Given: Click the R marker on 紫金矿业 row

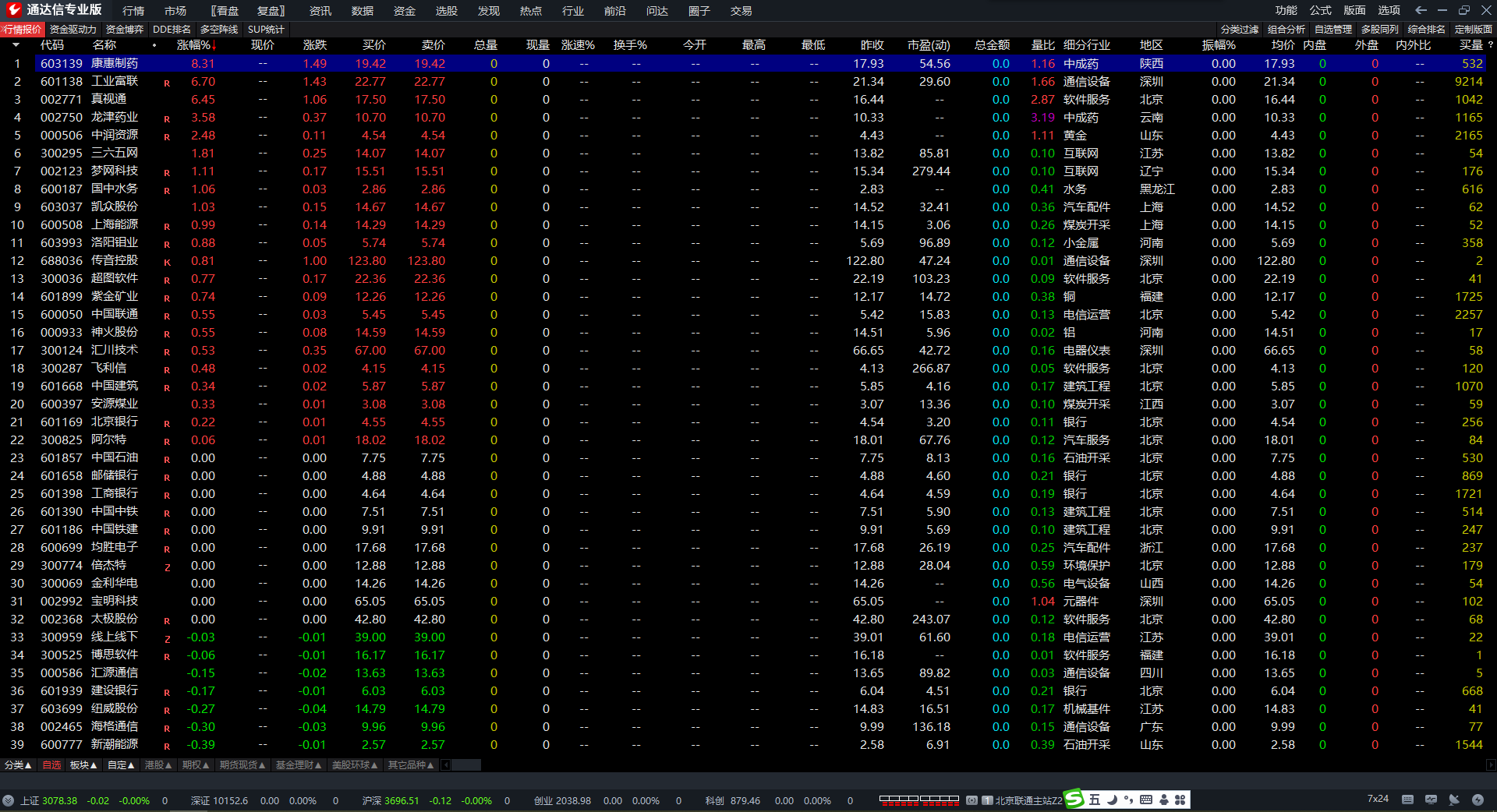Looking at the screenshot, I should [167, 298].
